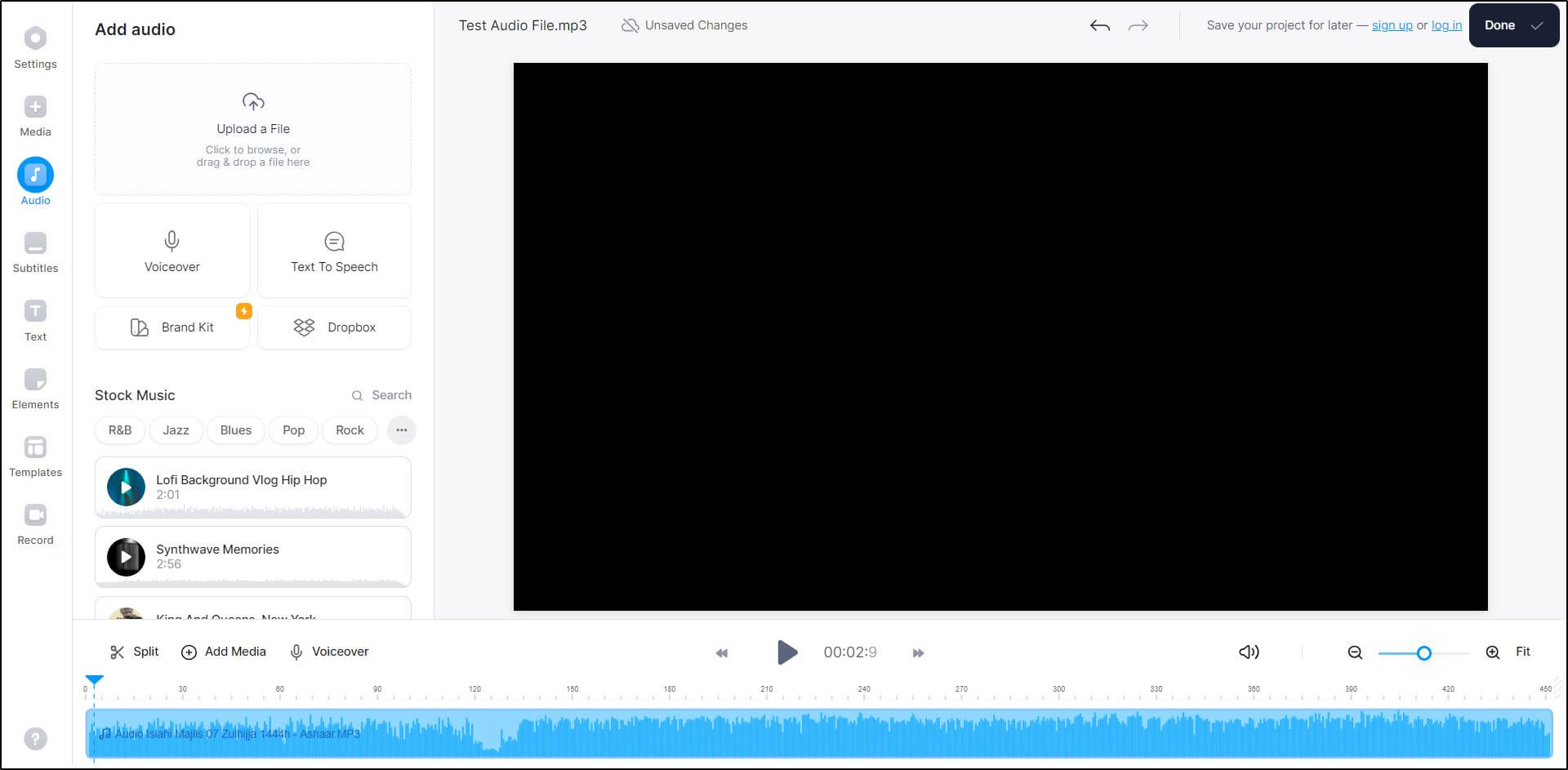The height and width of the screenshot is (770, 1568).
Task: Open the Elements panel
Action: (35, 386)
